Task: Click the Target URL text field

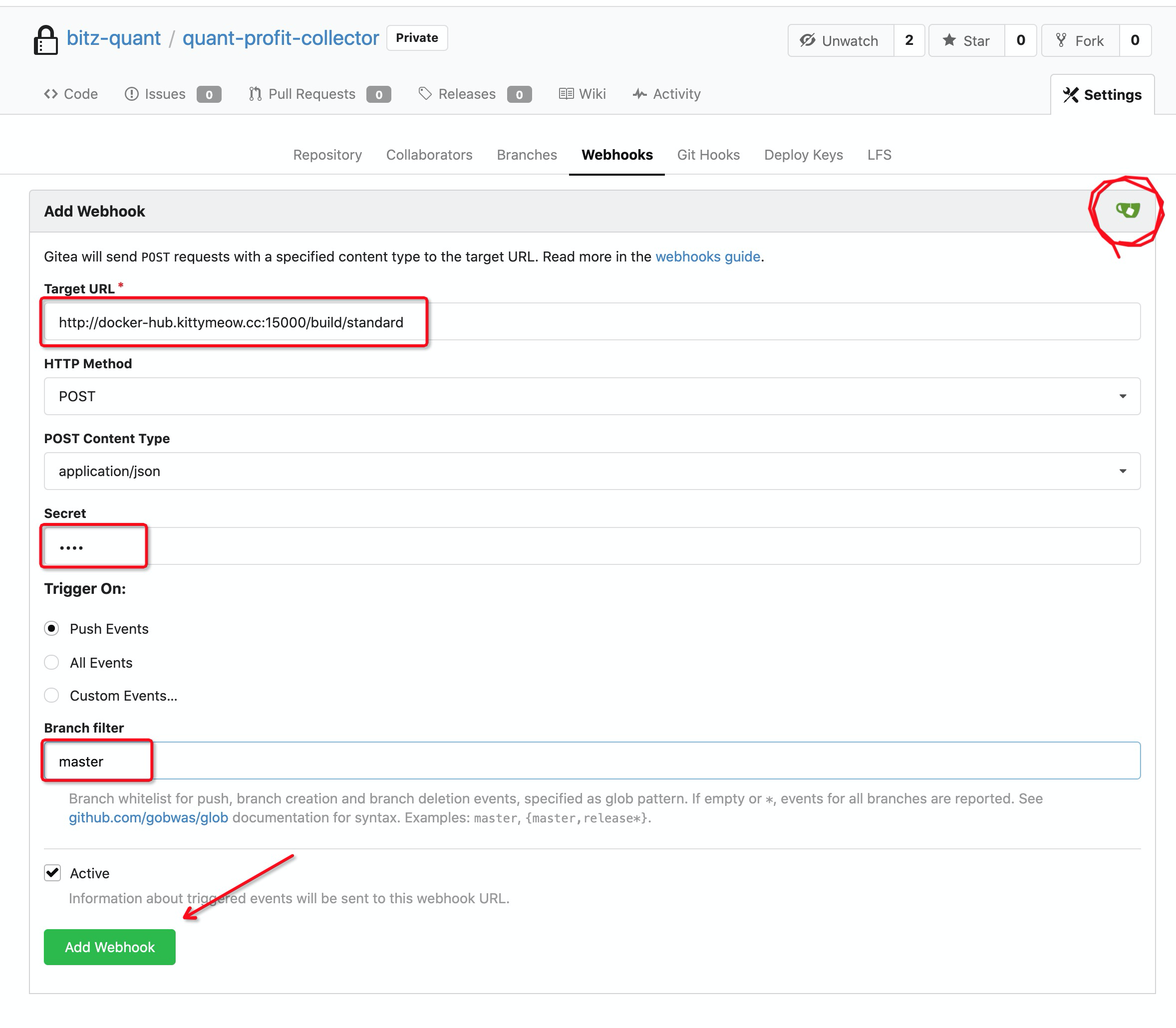Action: 592,322
